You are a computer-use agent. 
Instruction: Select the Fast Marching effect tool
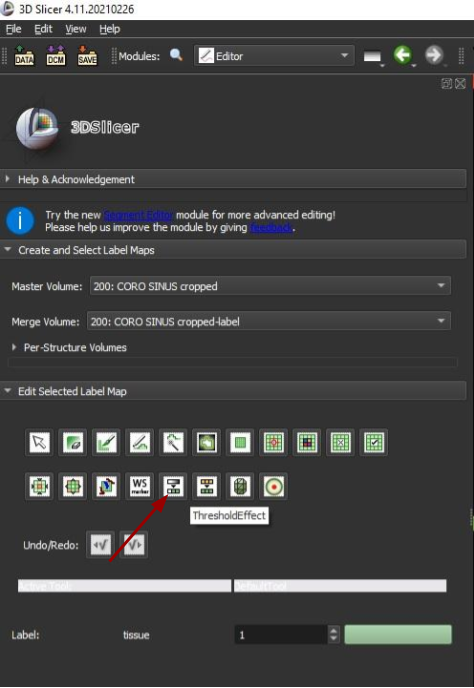pyautogui.click(x=273, y=486)
